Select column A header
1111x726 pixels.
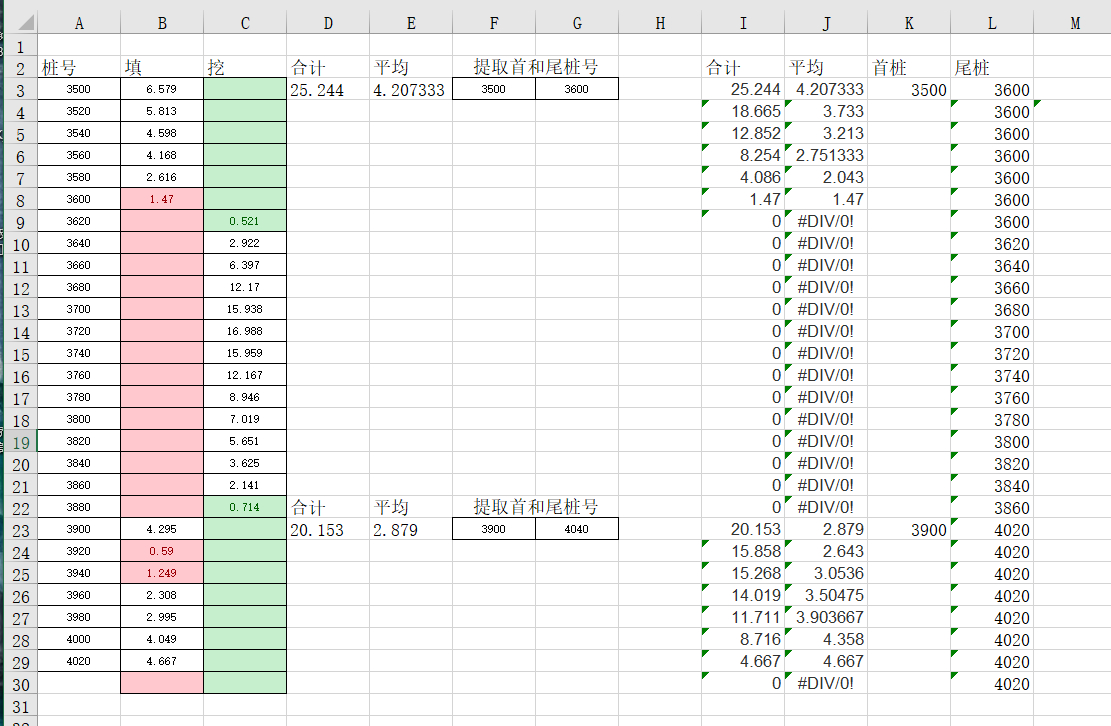[x=79, y=23]
